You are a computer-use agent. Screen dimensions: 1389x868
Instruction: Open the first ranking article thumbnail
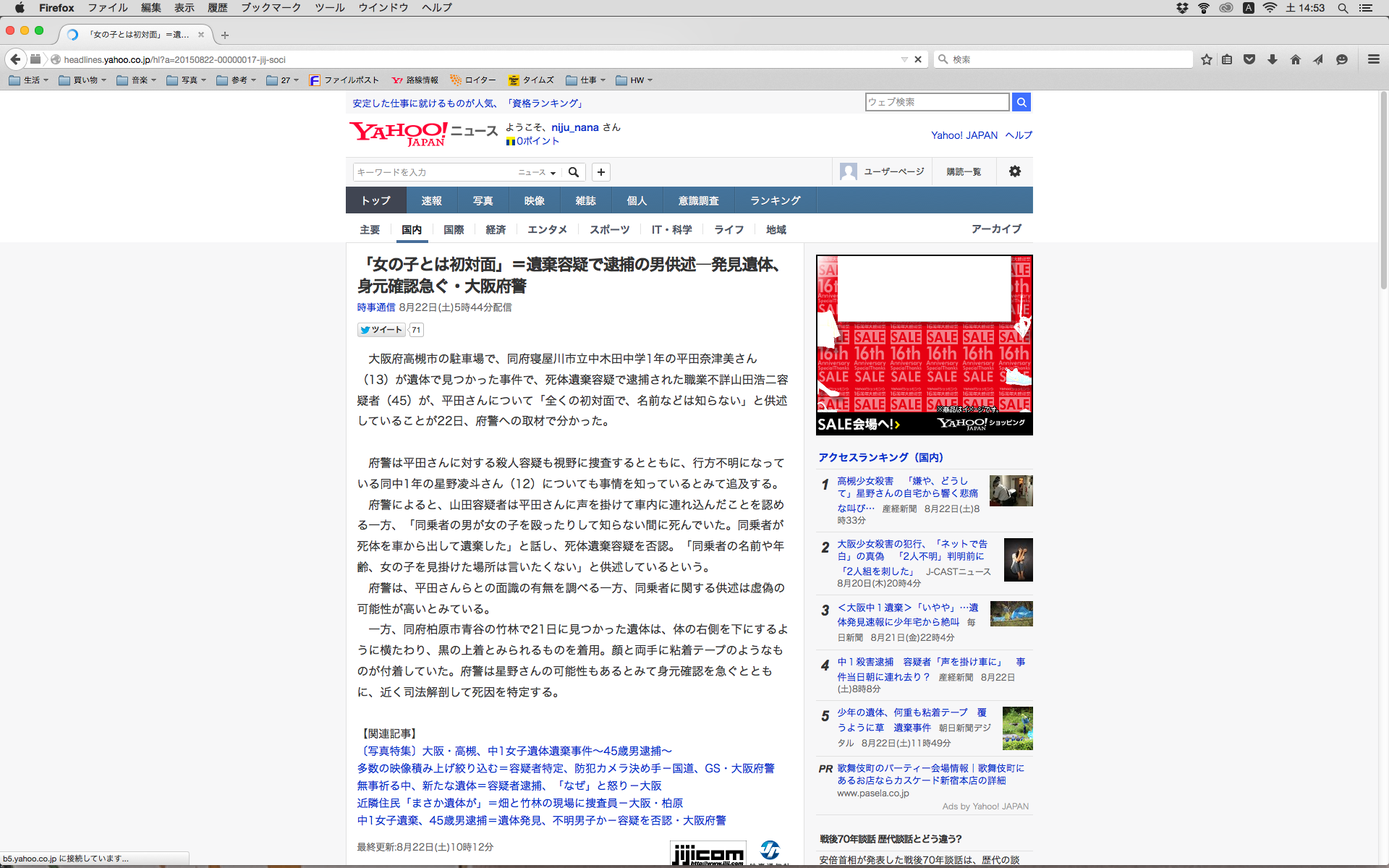pos(1011,490)
